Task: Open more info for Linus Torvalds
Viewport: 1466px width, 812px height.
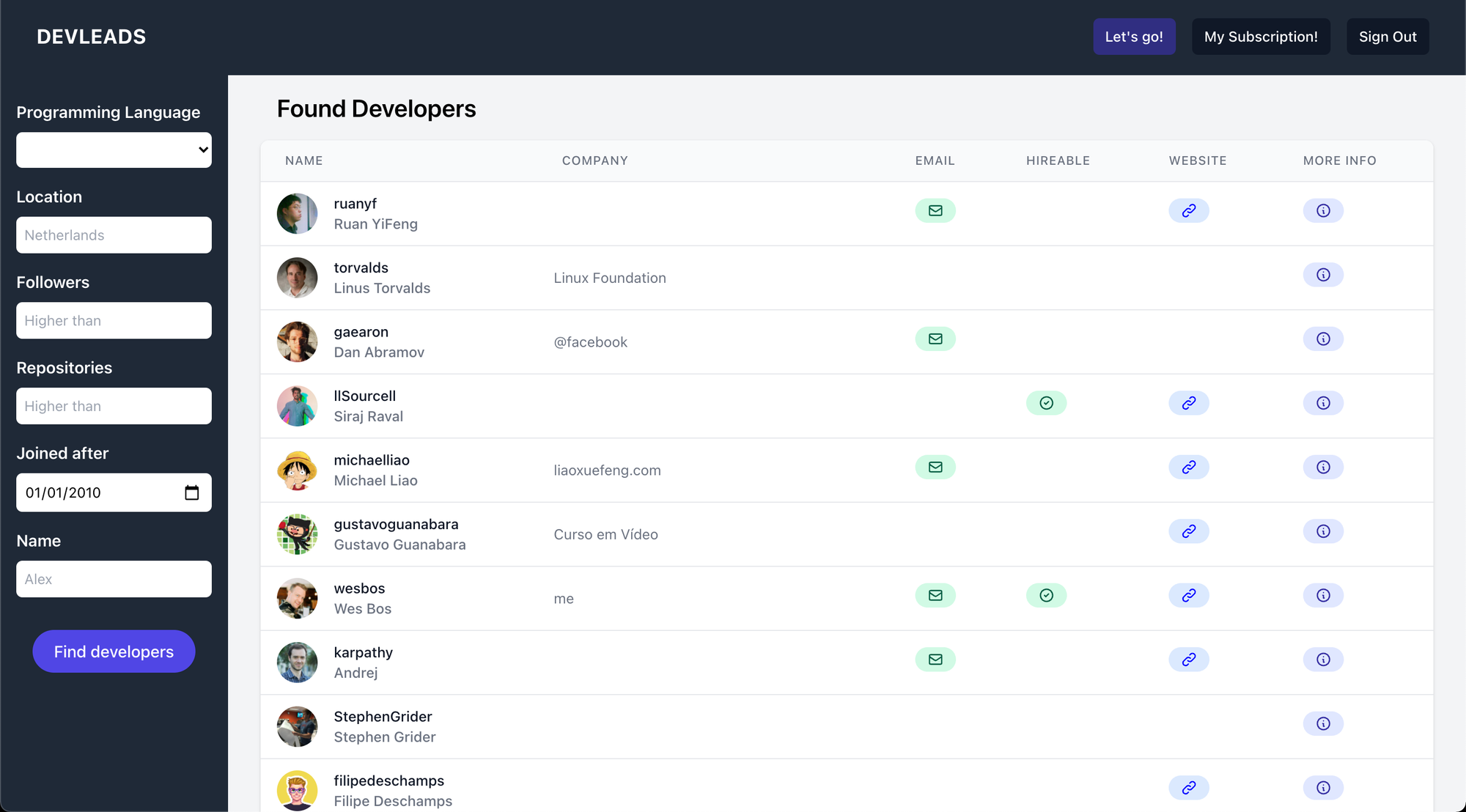Action: tap(1323, 274)
